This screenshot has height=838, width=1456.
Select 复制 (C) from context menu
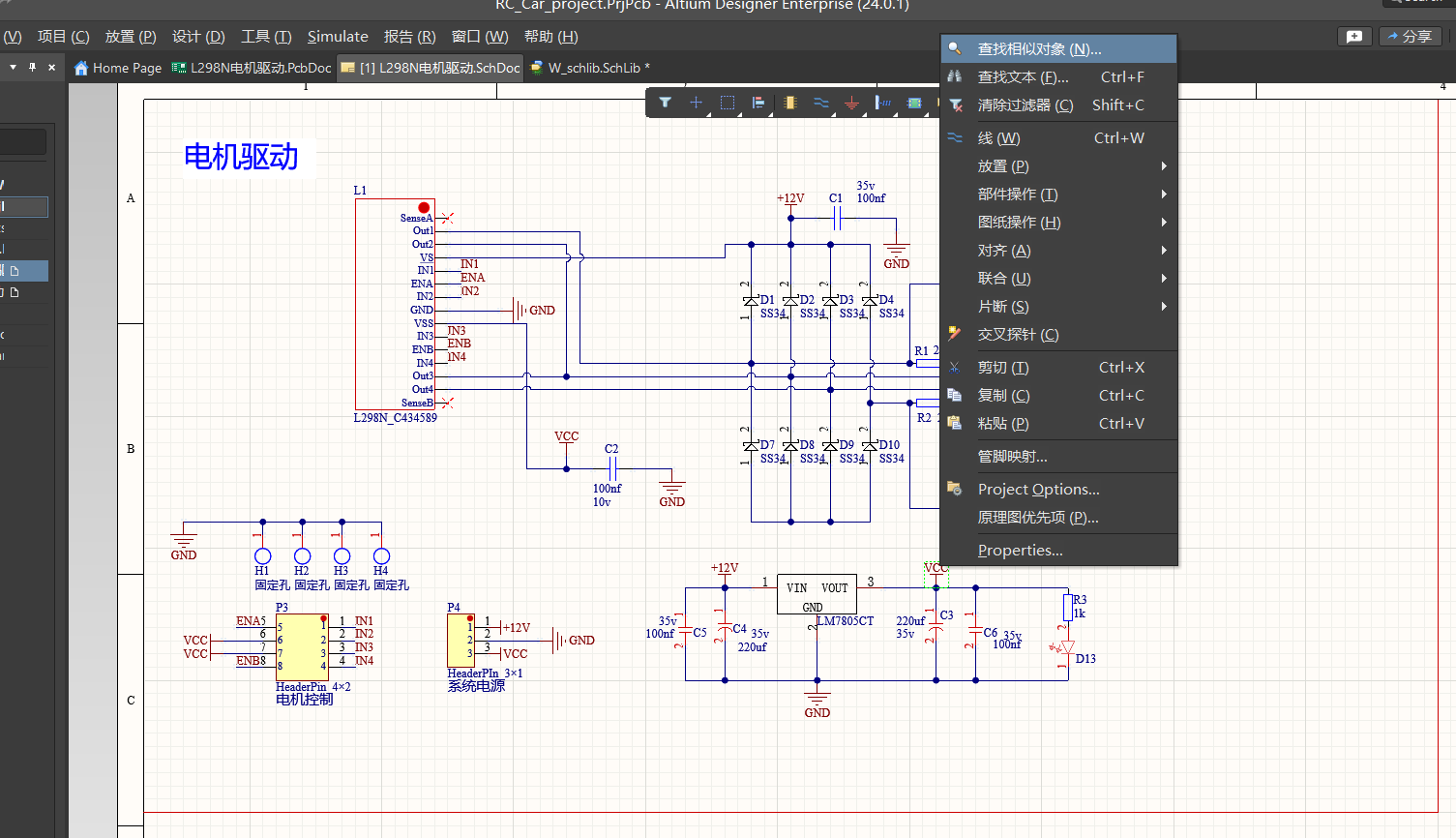point(1058,395)
